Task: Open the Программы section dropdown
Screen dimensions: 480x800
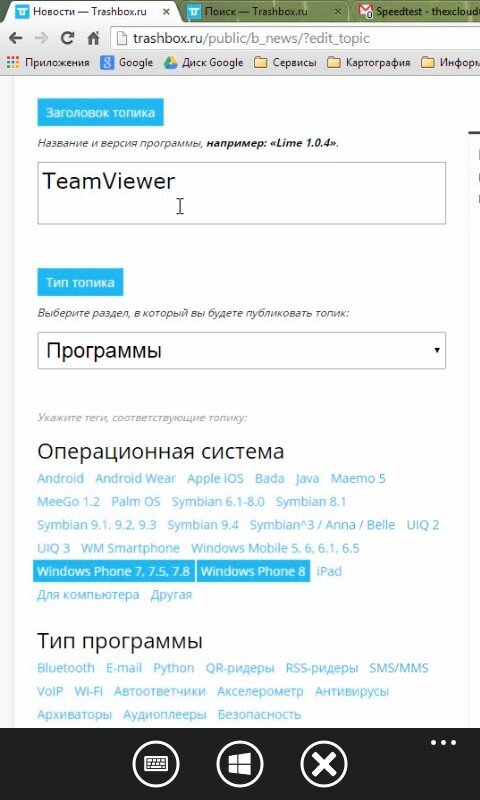Action: tap(241, 351)
